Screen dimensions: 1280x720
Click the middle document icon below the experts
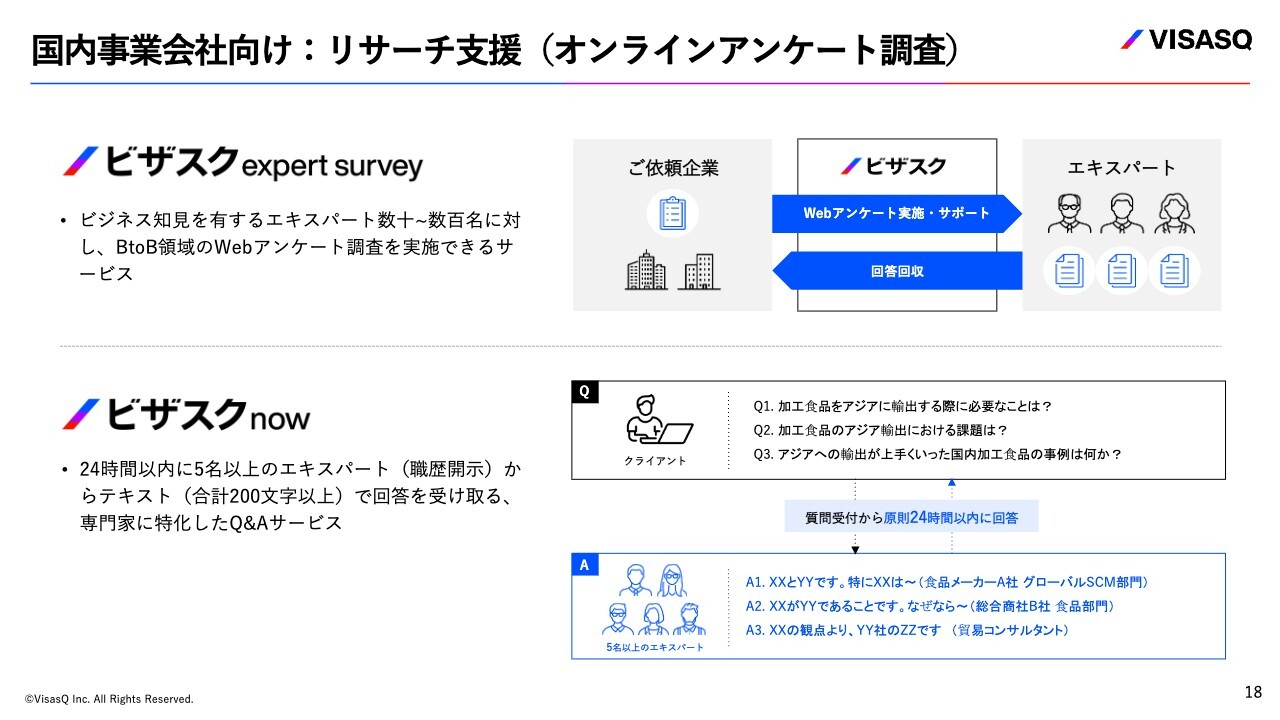click(1121, 270)
